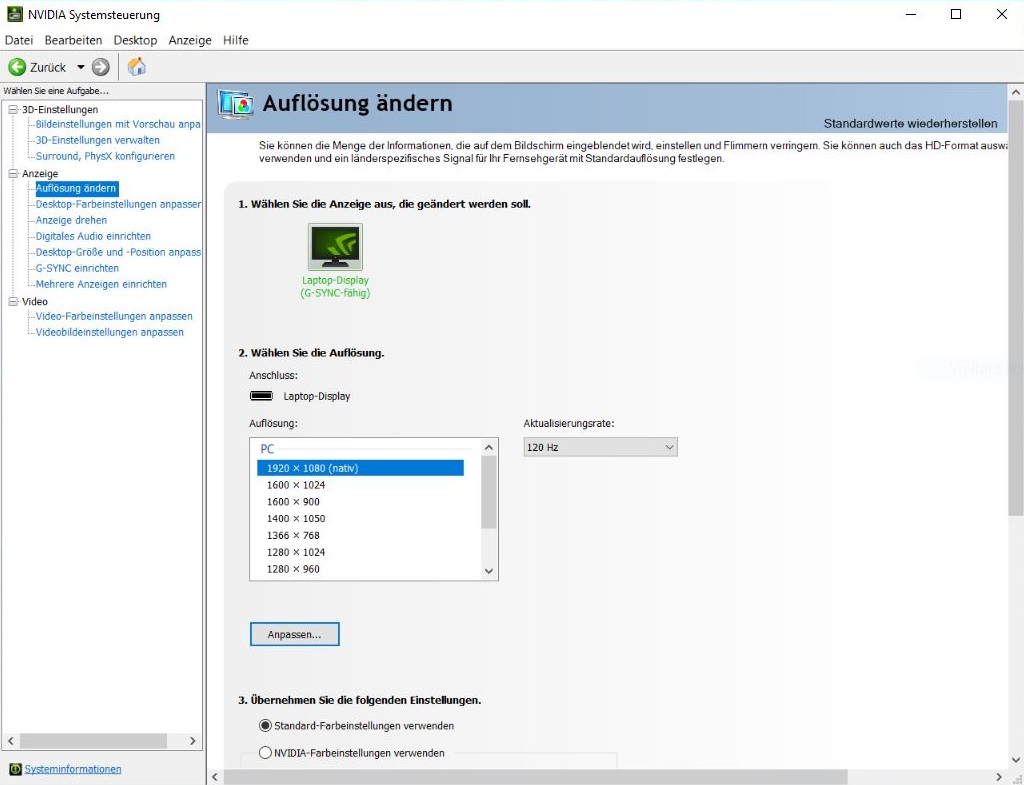
Task: Click the Systeminformationen icon
Action: coord(16,769)
